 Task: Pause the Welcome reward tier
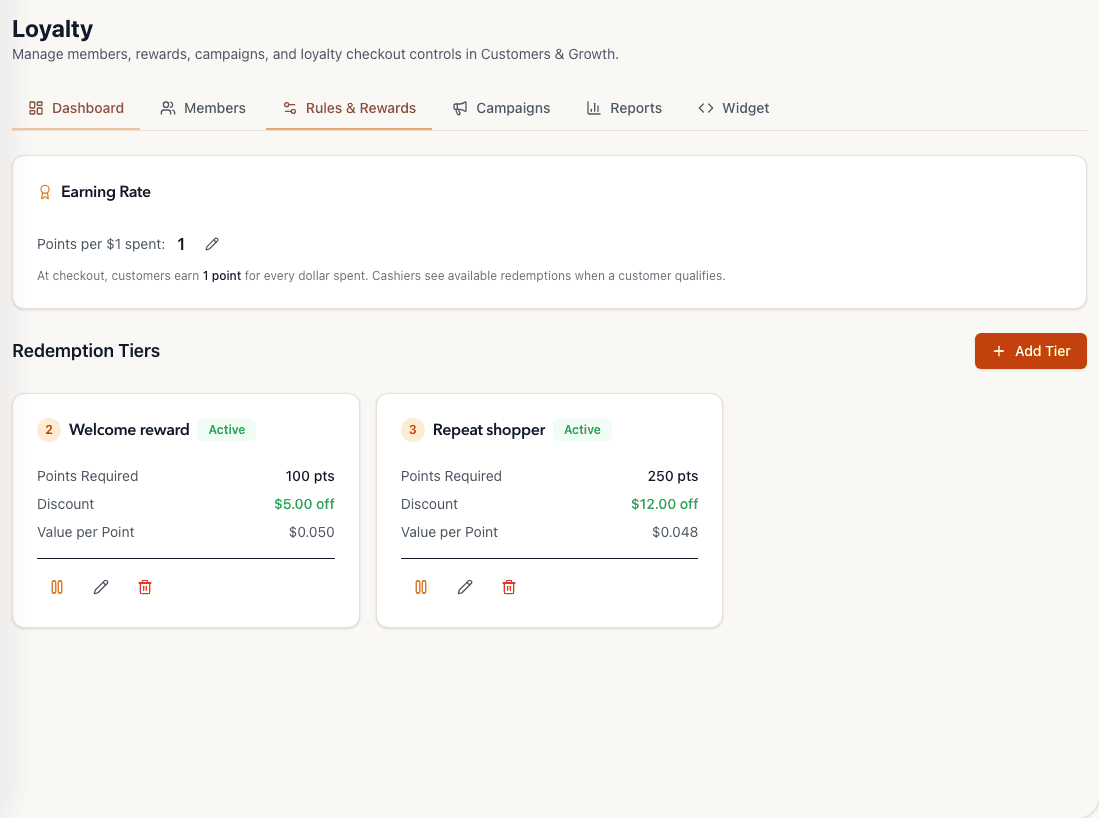pos(57,587)
